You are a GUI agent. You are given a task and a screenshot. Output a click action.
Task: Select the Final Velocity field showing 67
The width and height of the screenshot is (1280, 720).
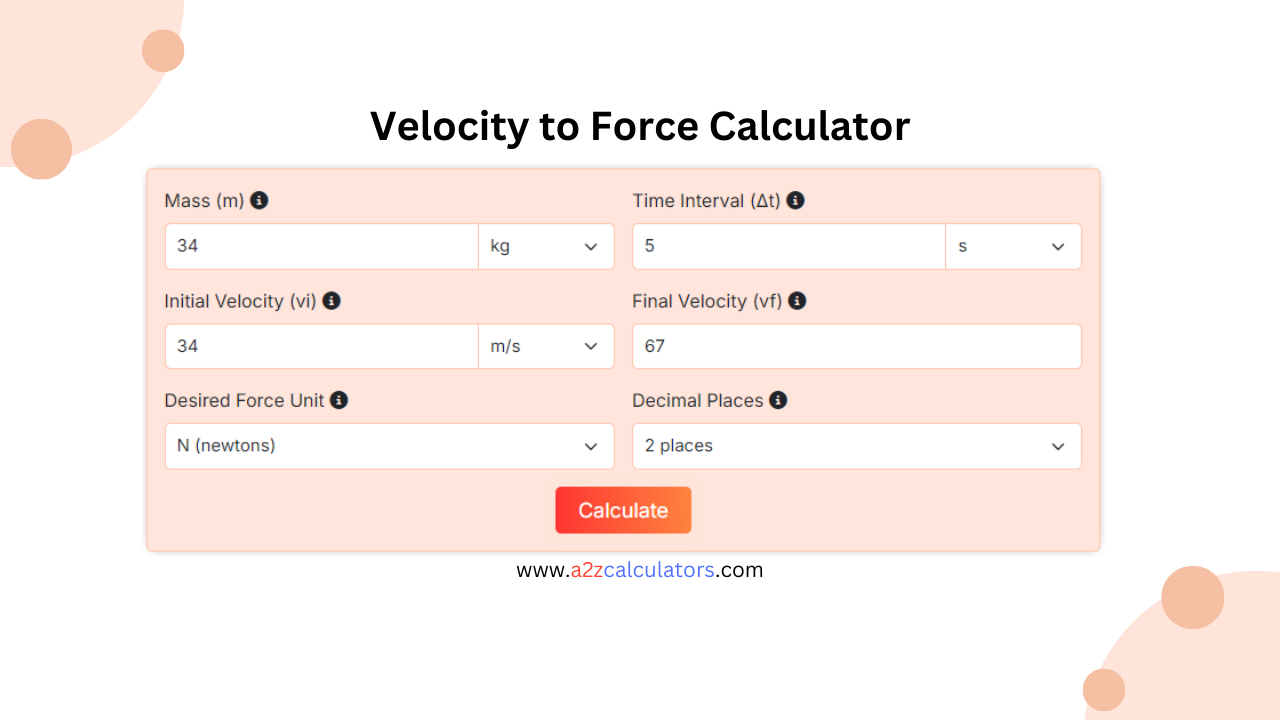(856, 346)
